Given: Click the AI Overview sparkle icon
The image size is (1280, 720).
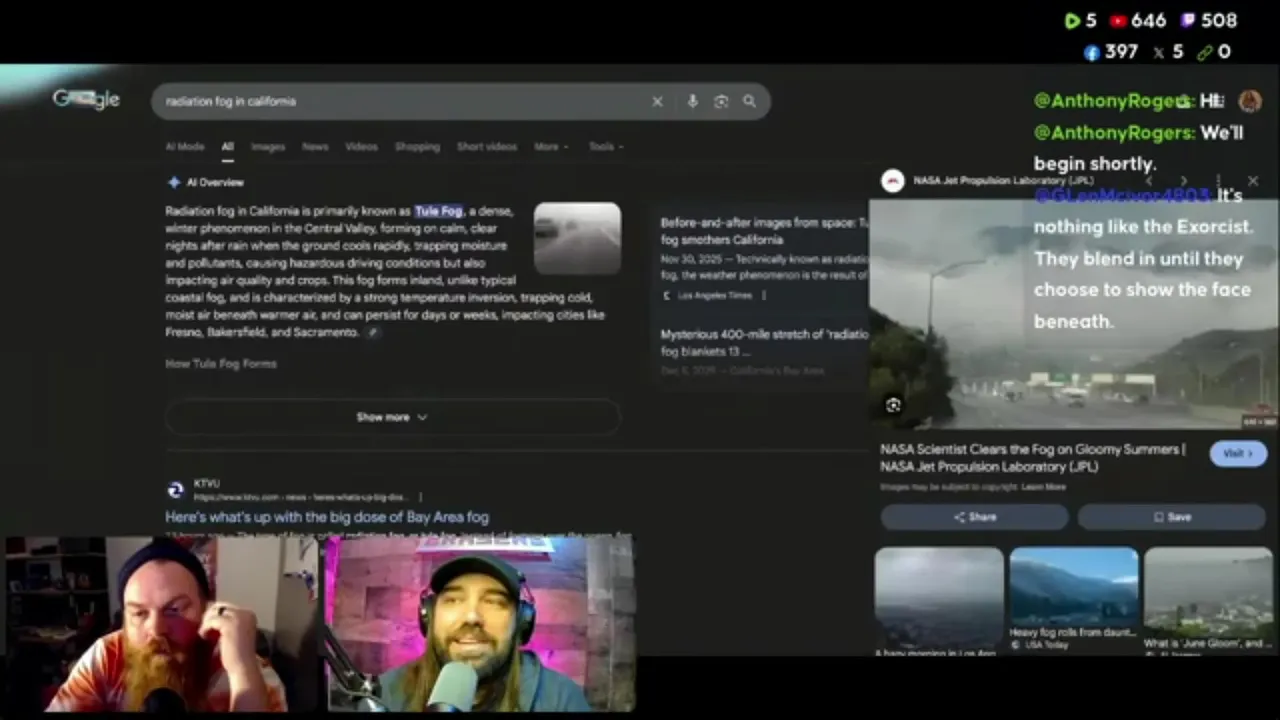Looking at the screenshot, I should pos(174,182).
